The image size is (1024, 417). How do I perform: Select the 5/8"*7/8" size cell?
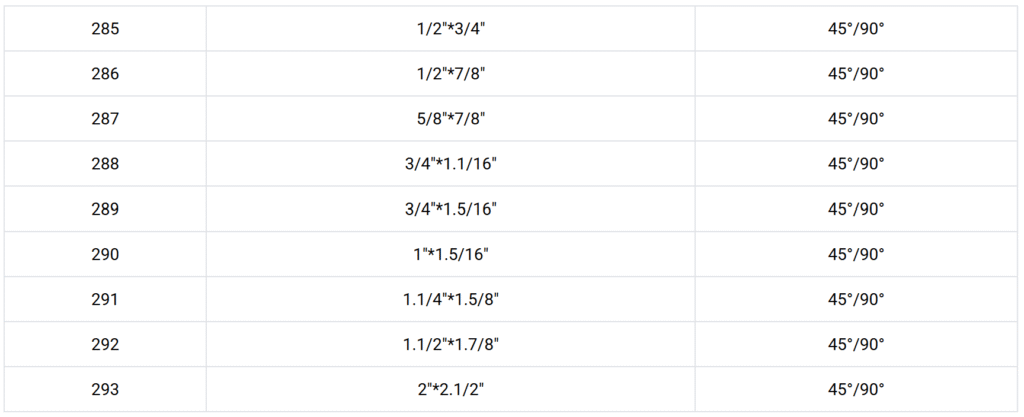coord(451,119)
